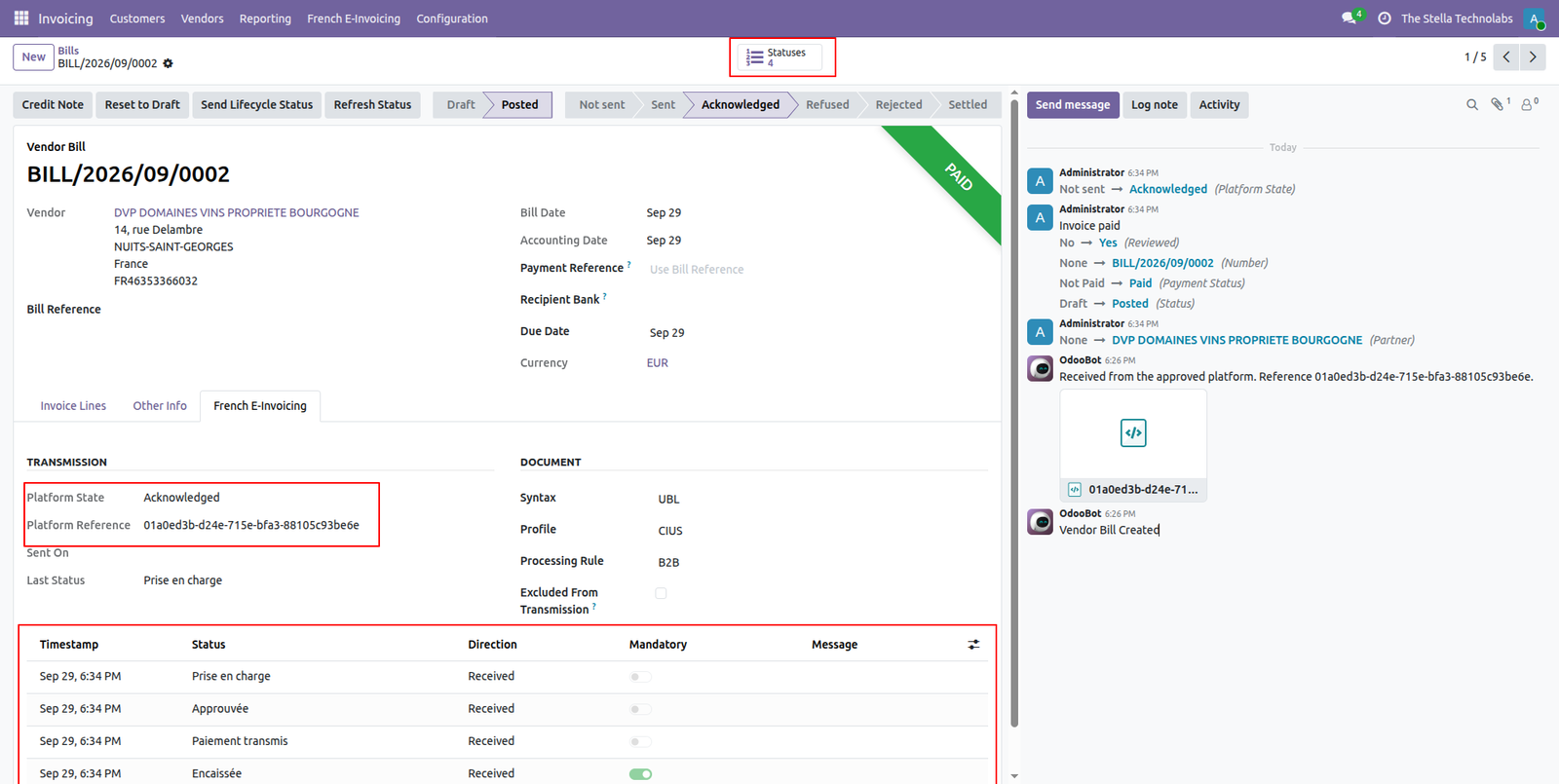Image resolution: width=1559 pixels, height=784 pixels.
Task: Go to next record arrow
Action: [x=1533, y=57]
